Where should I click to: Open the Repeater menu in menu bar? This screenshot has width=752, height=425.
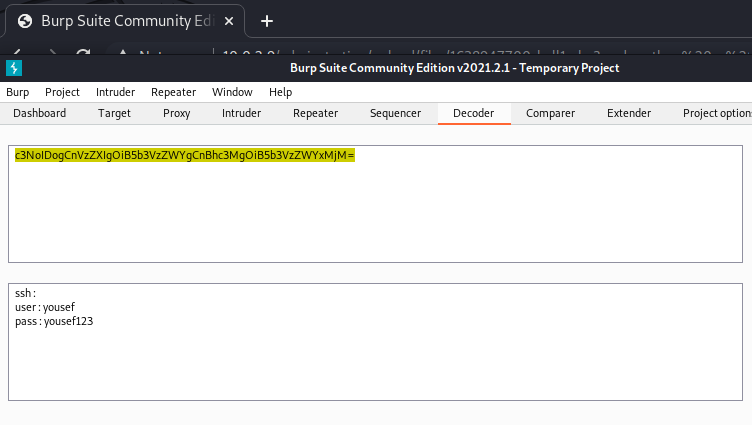pos(174,92)
